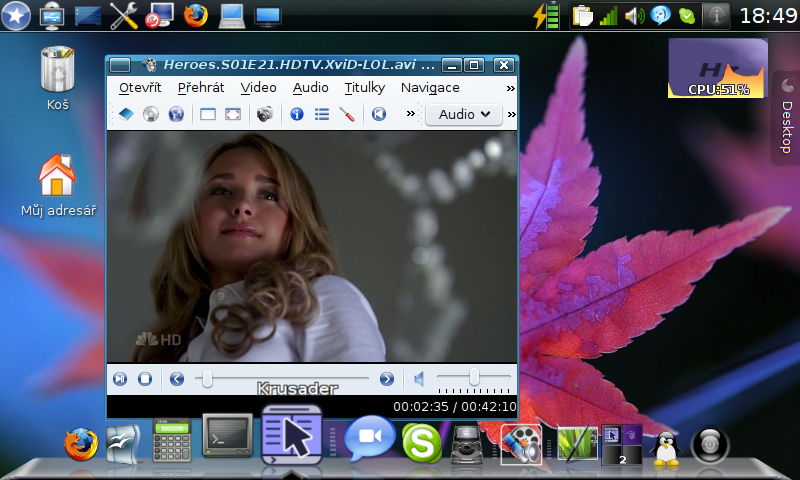
Task: Switch to compact window mode icon
Action: pos(208,114)
